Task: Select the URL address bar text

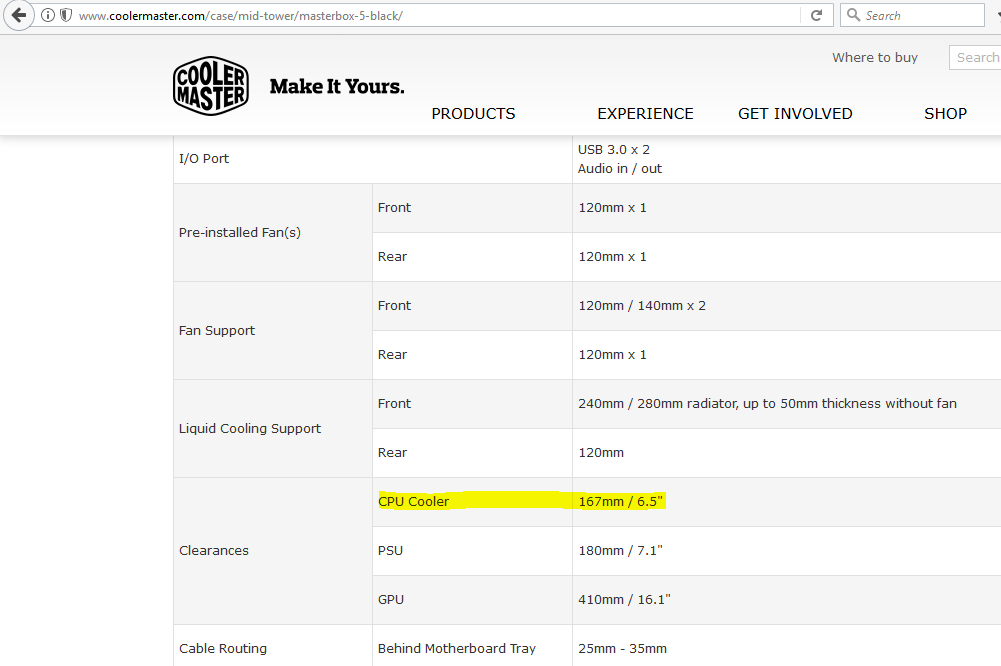Action: coord(400,16)
